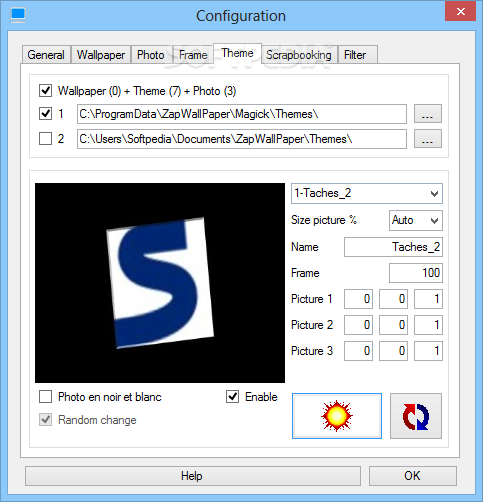This screenshot has height=502, width=483.
Task: Check Photo en noir et blanc
Action: point(45,397)
